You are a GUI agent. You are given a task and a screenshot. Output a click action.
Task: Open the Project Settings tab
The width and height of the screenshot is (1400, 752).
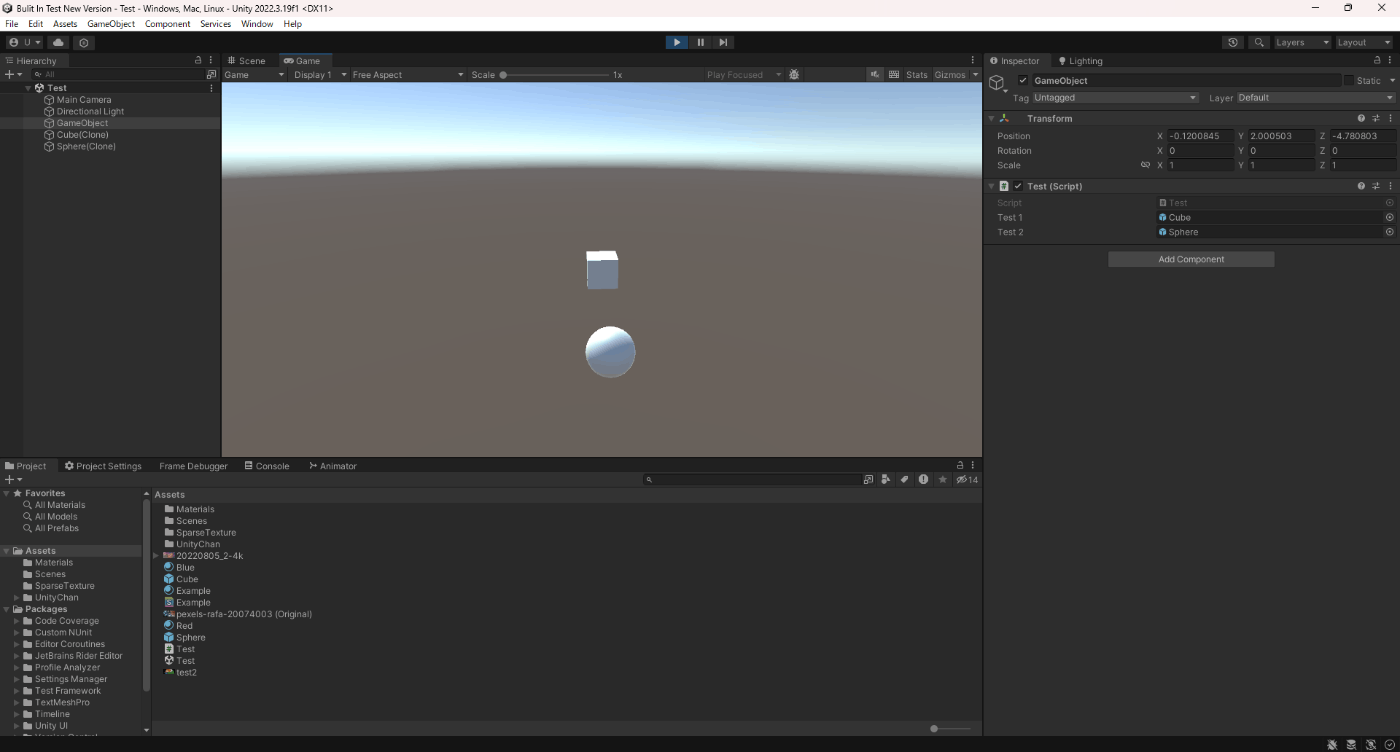(103, 466)
